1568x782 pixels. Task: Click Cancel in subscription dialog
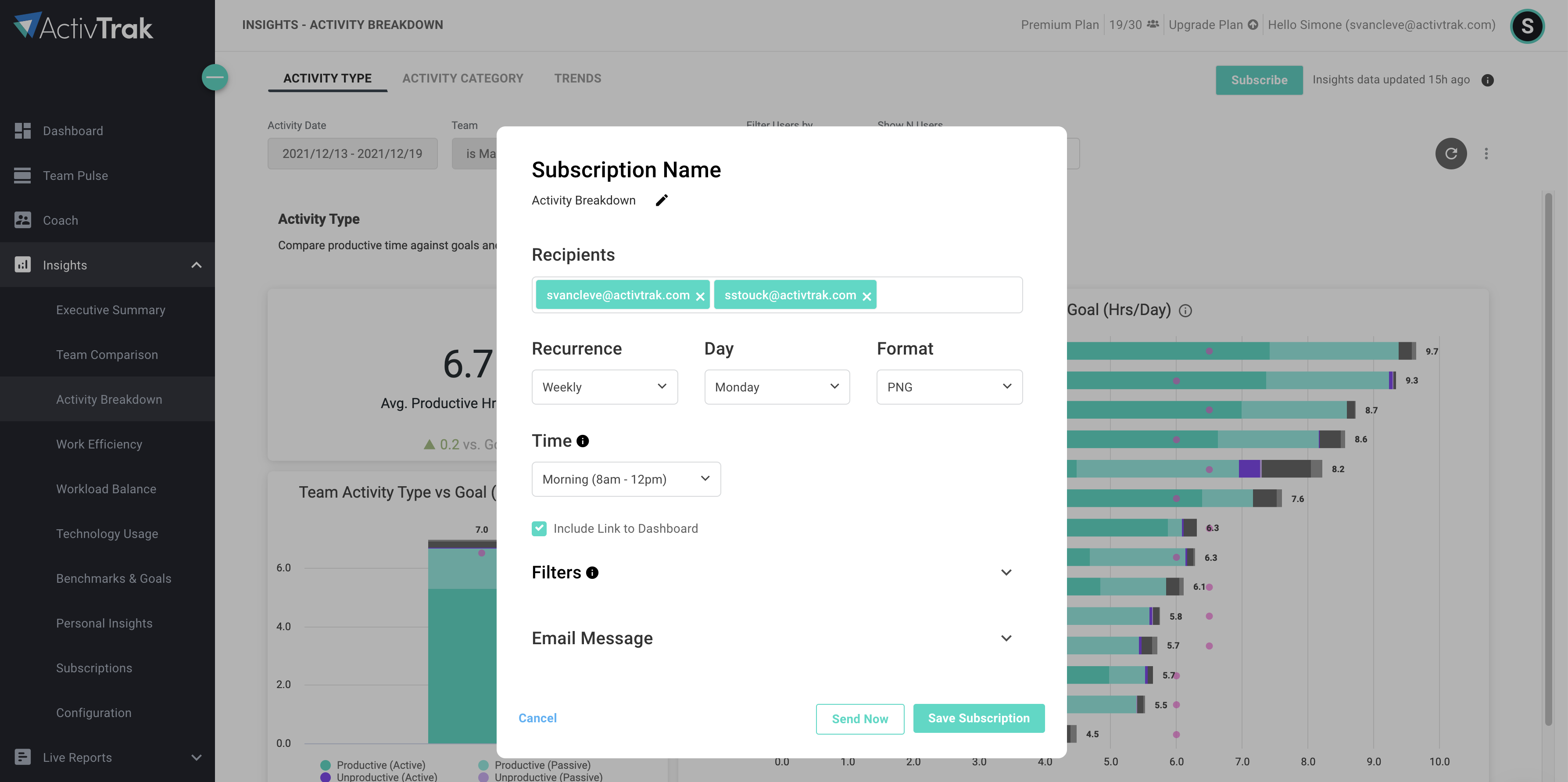coord(537,718)
